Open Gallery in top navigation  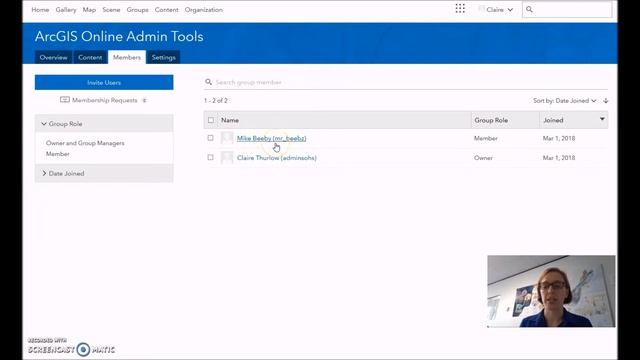click(66, 9)
